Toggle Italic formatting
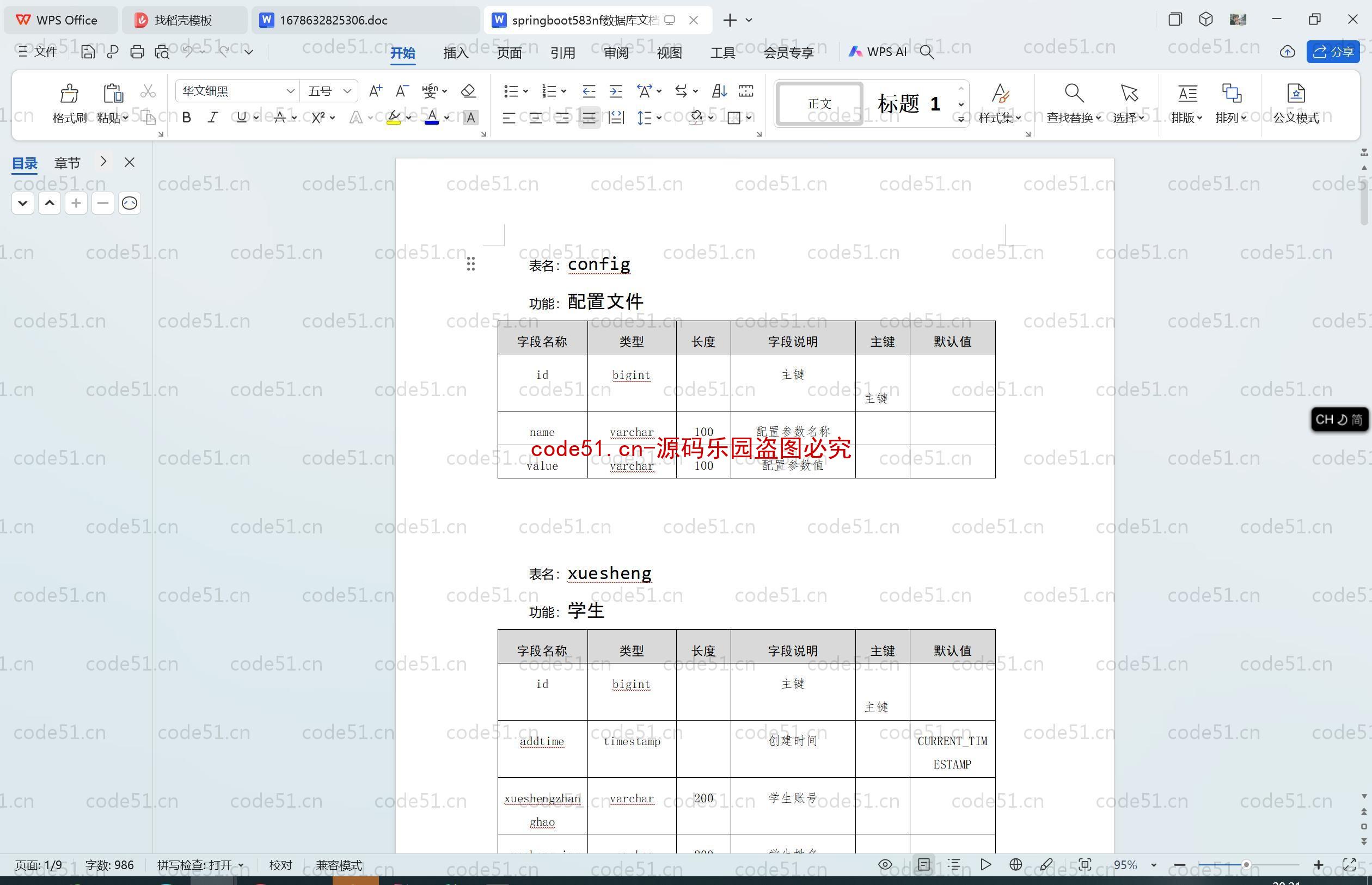1372x885 pixels. point(213,118)
